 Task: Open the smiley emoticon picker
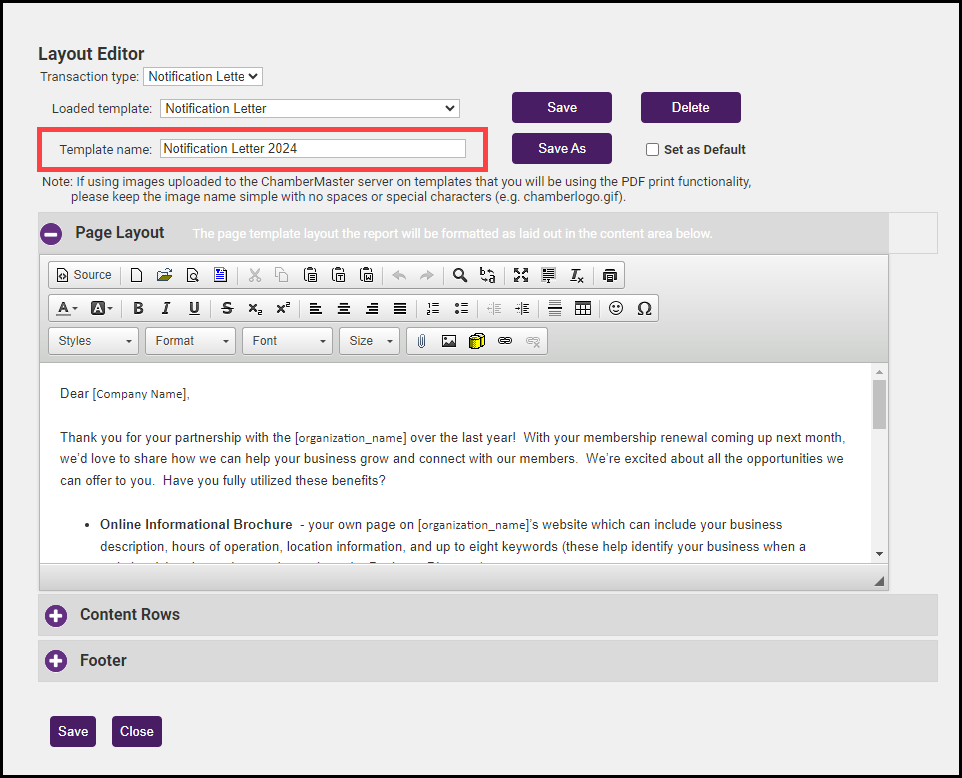pyautogui.click(x=616, y=308)
